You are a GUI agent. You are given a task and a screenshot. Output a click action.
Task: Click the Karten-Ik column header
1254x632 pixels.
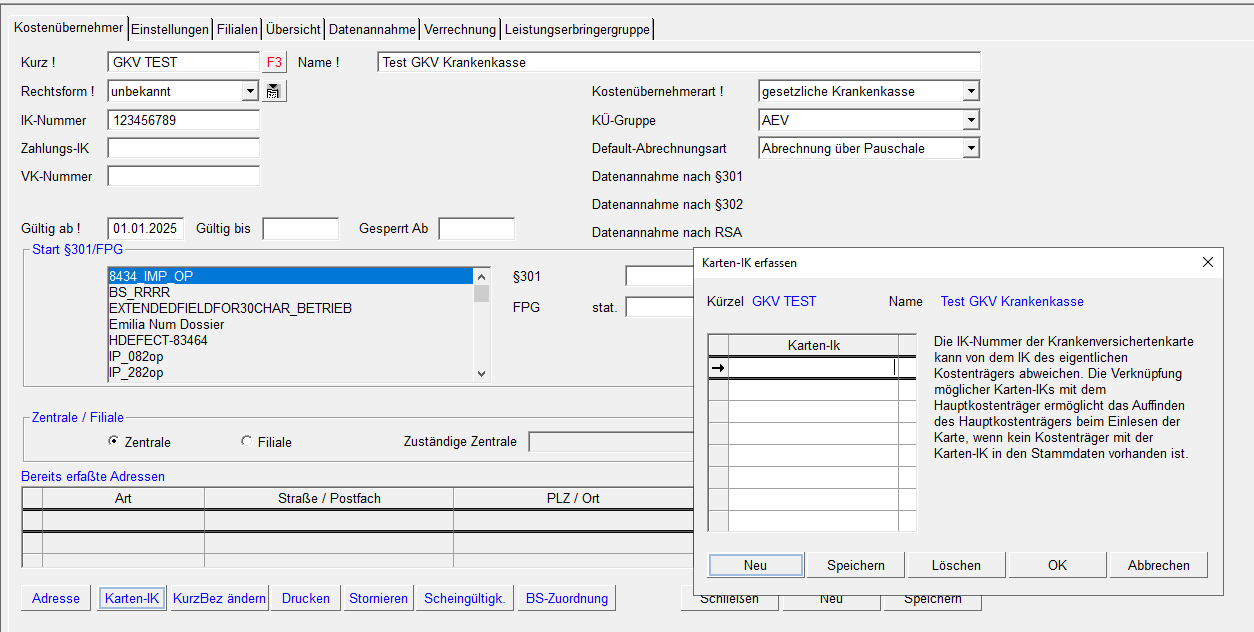(813, 346)
